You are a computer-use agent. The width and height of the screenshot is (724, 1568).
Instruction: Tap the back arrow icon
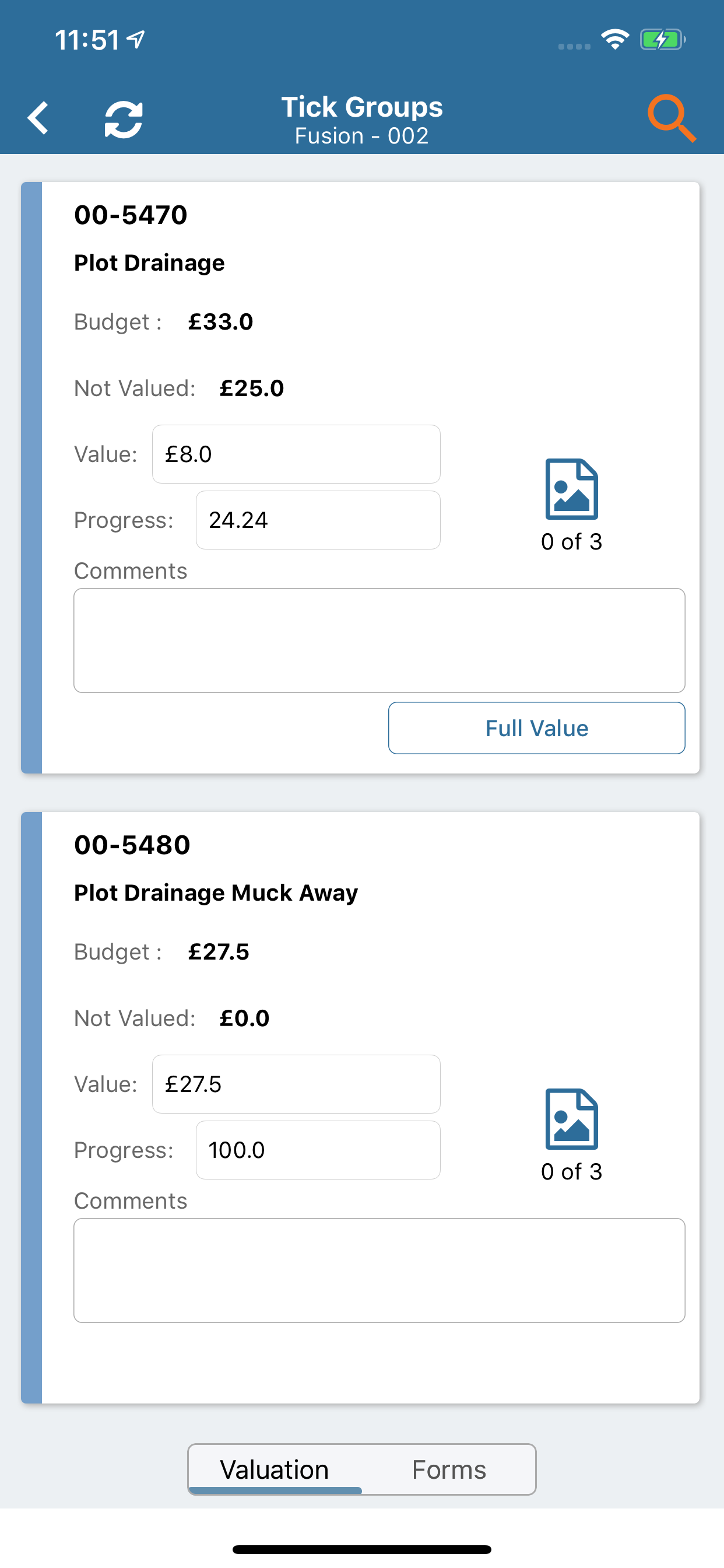tap(38, 118)
